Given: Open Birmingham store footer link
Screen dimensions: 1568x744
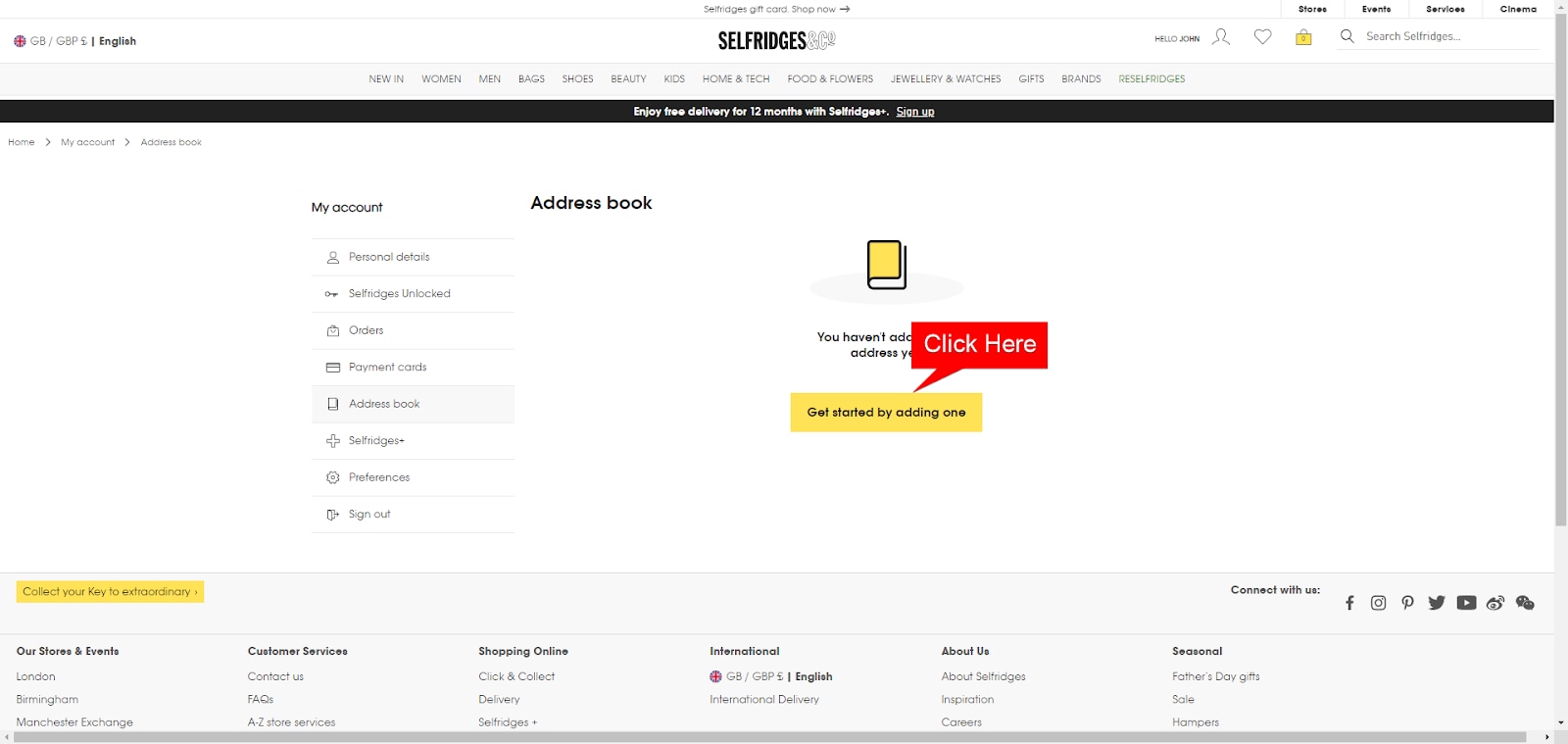Looking at the screenshot, I should [x=47, y=700].
